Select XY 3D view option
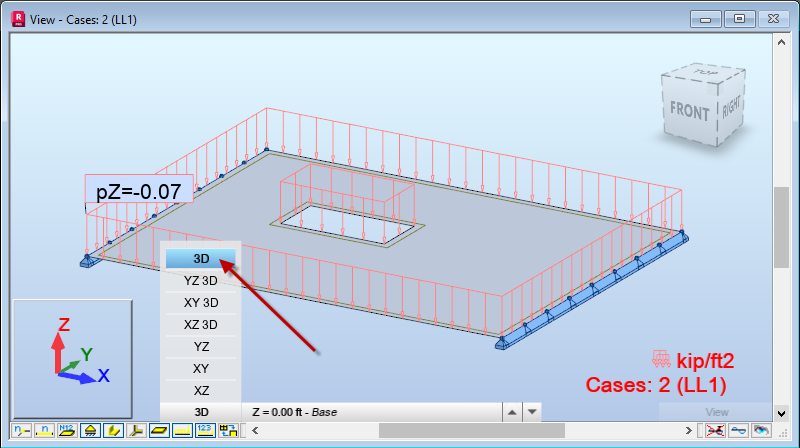 (201, 303)
